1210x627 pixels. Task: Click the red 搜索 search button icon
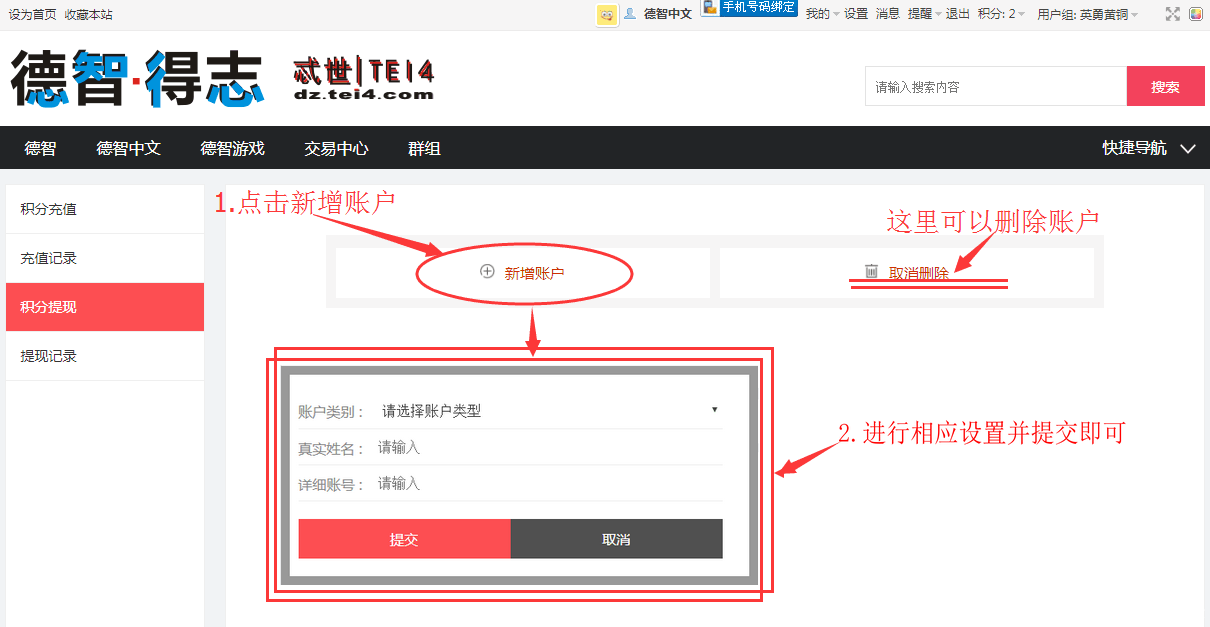pos(1165,86)
